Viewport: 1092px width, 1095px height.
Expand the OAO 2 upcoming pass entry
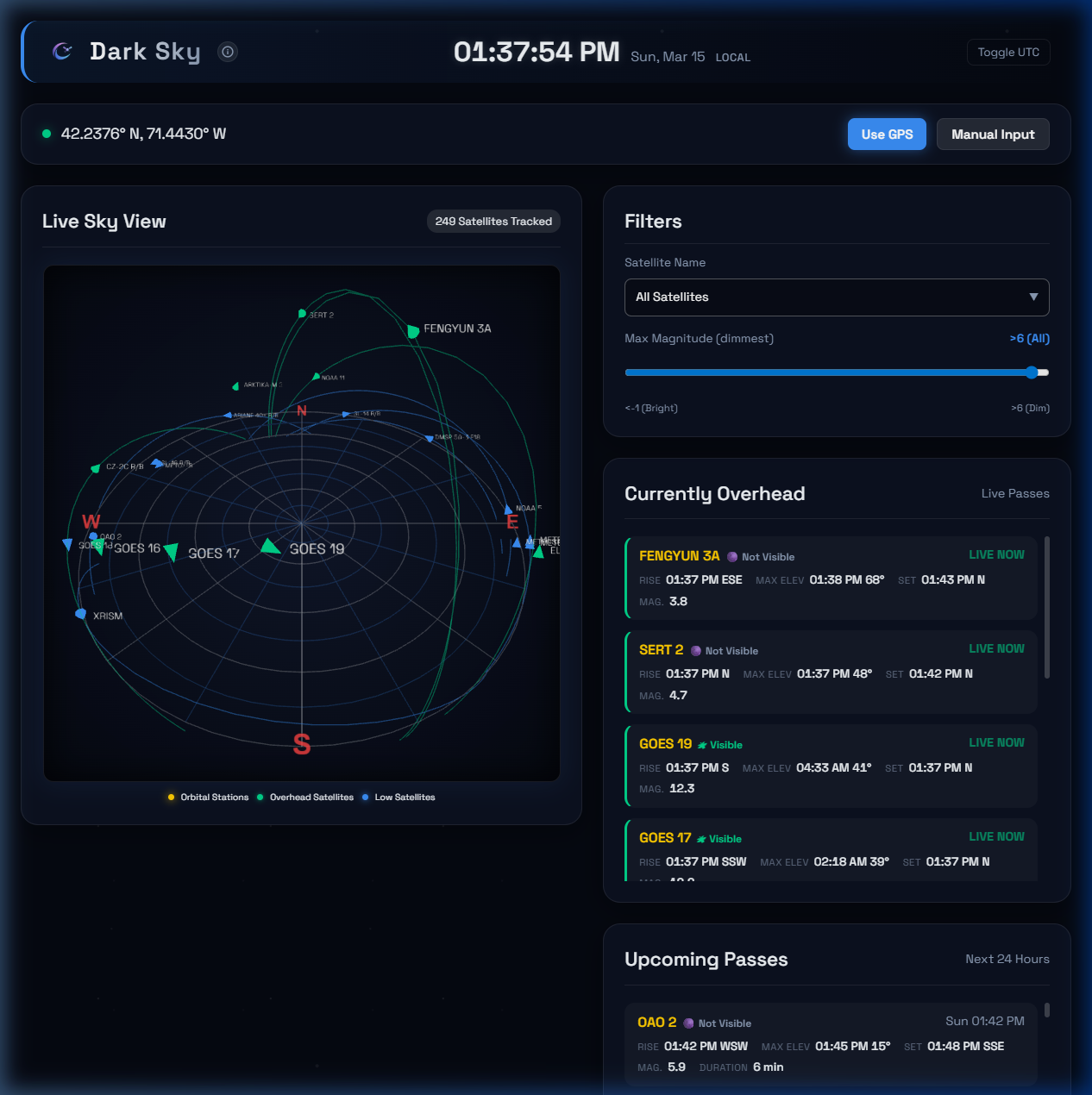pyautogui.click(x=831, y=1043)
